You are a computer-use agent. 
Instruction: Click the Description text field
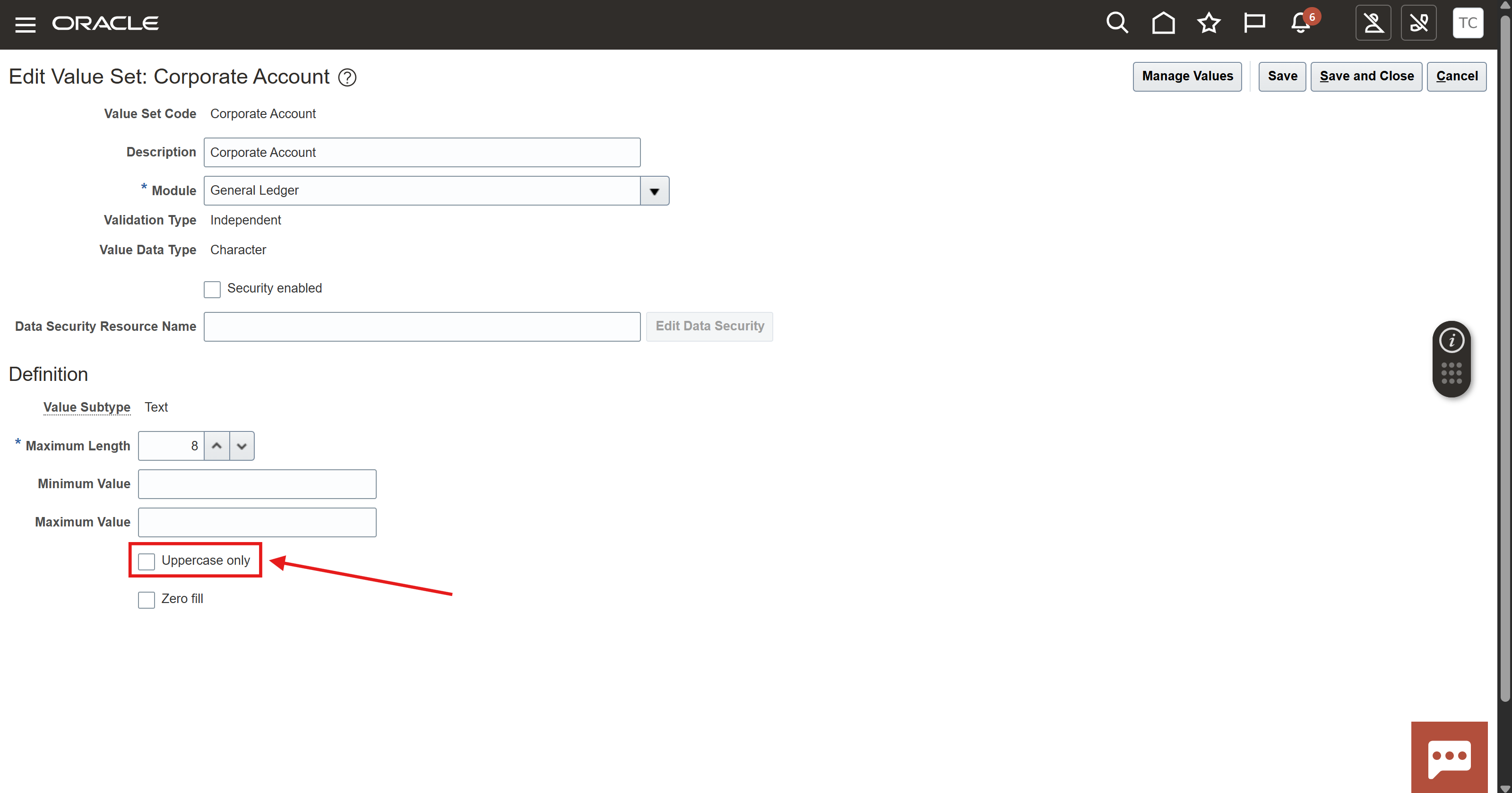[x=422, y=153]
